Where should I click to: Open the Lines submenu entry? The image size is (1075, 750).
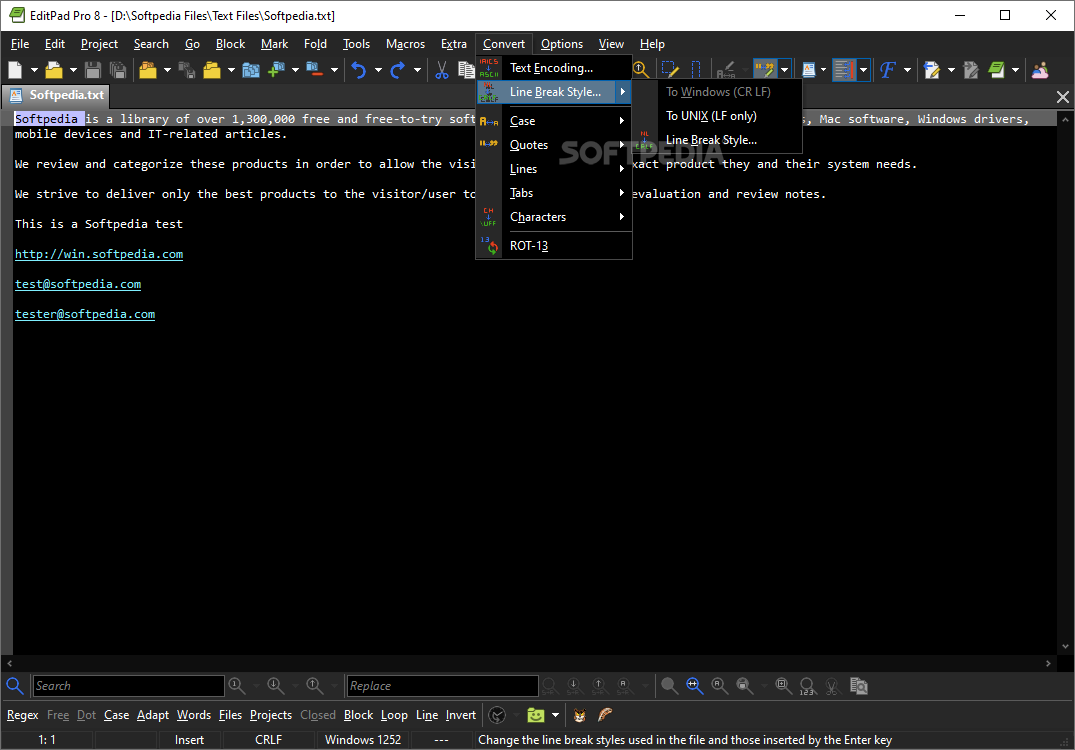pos(554,169)
